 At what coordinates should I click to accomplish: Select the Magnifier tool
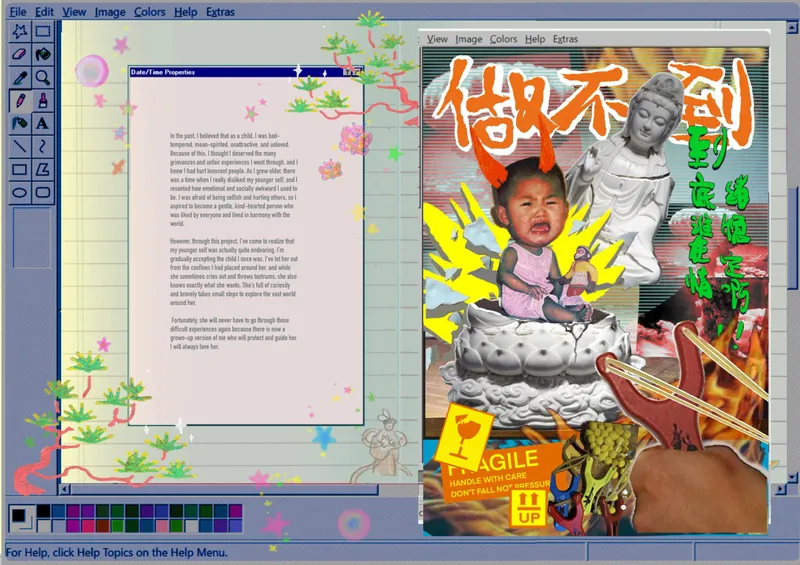tap(42, 78)
